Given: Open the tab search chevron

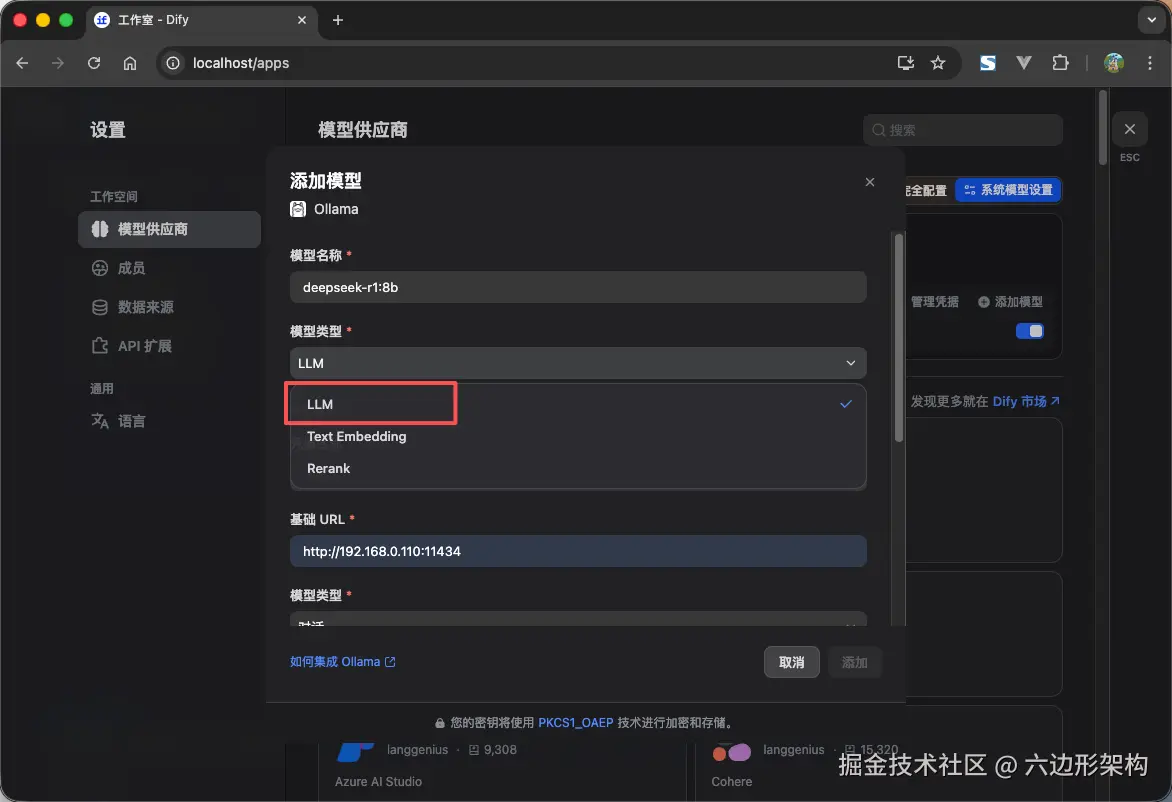Looking at the screenshot, I should [x=1151, y=20].
